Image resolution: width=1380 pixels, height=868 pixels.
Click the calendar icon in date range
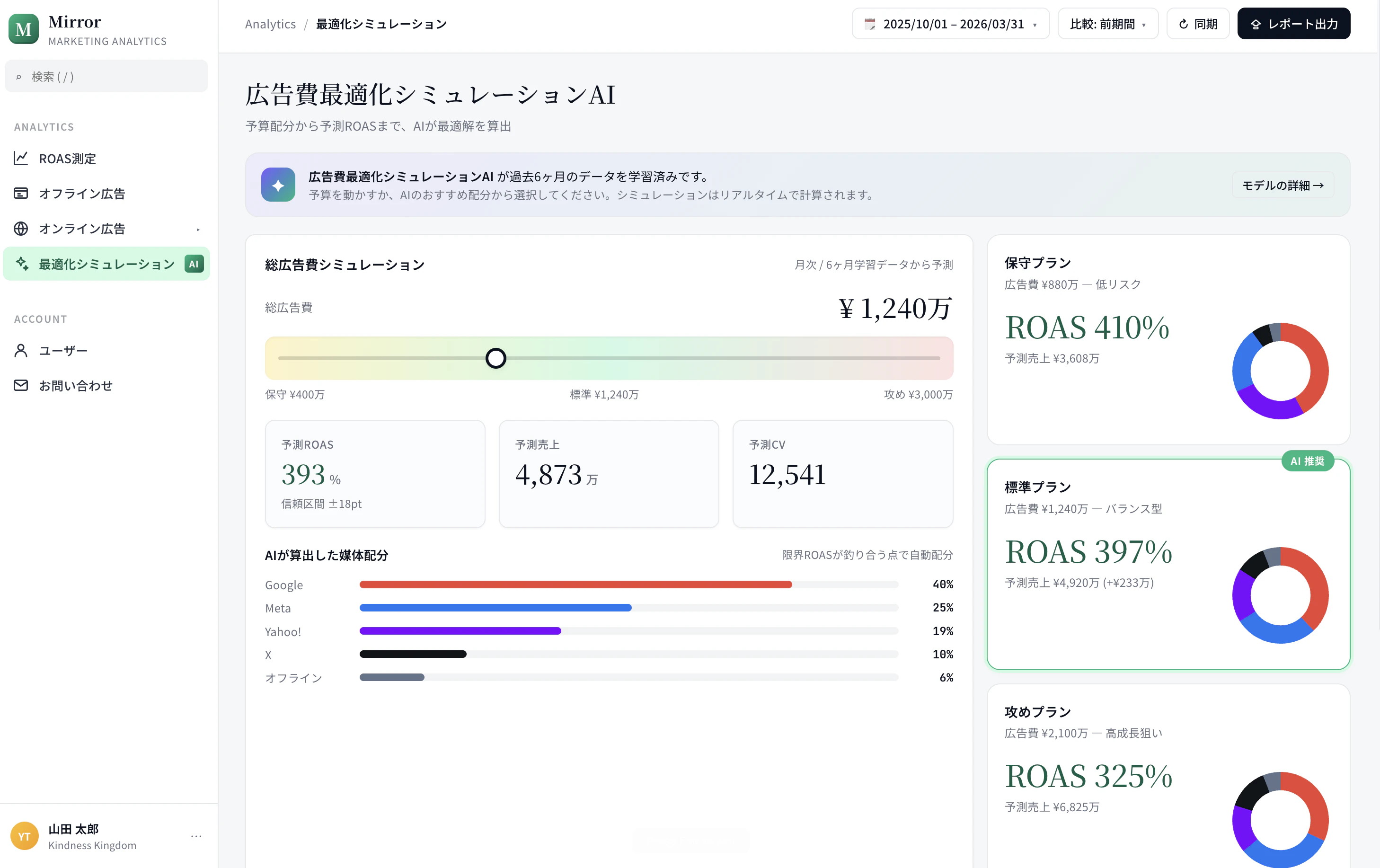click(x=870, y=24)
